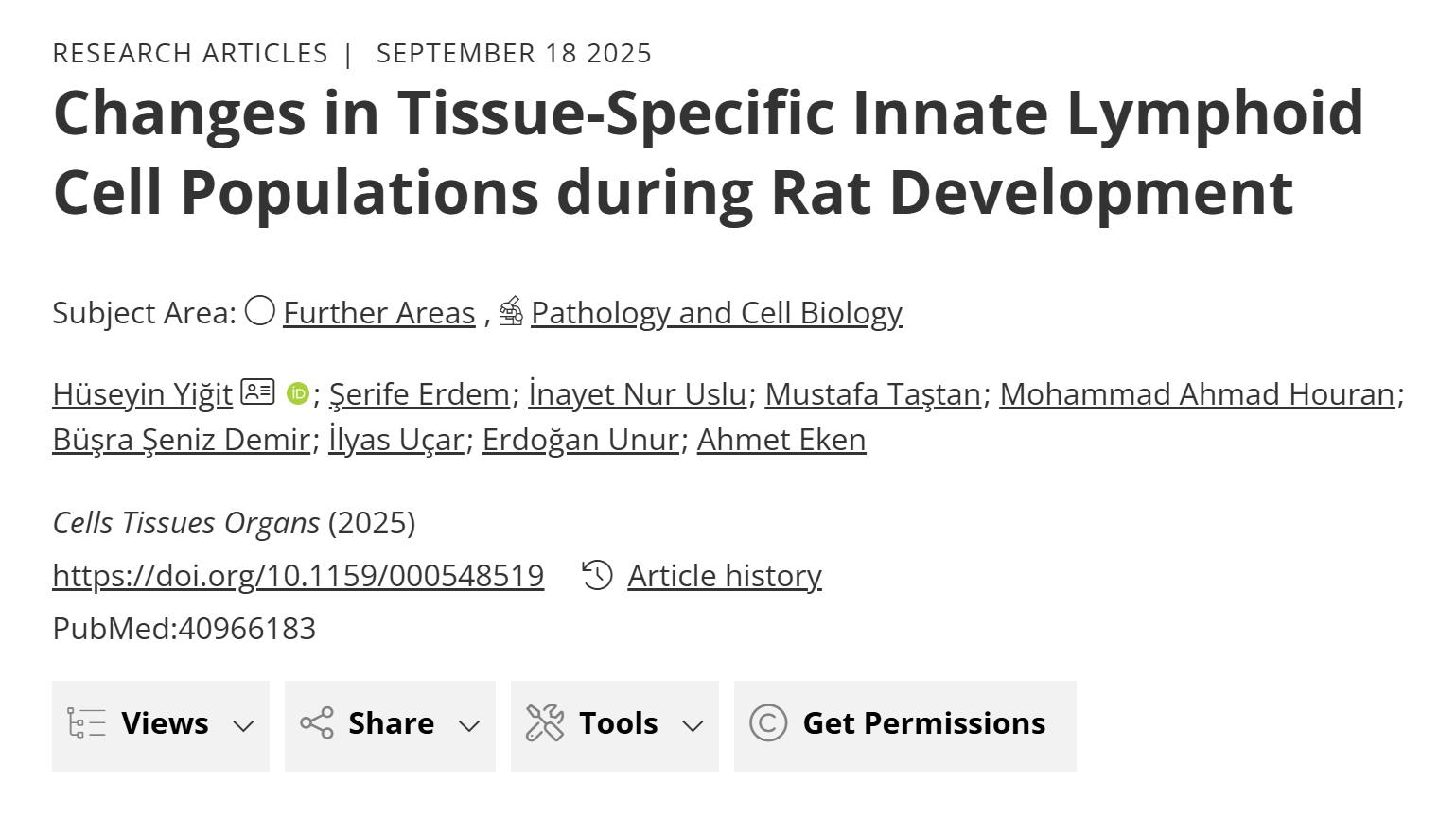Follow the DOI link for the article
The width and height of the screenshot is (1456, 817).
tap(298, 575)
